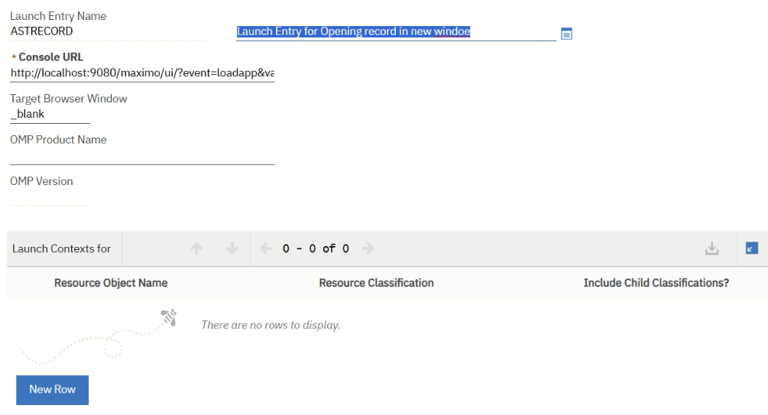Click the Target Browser Window label

tap(69, 98)
